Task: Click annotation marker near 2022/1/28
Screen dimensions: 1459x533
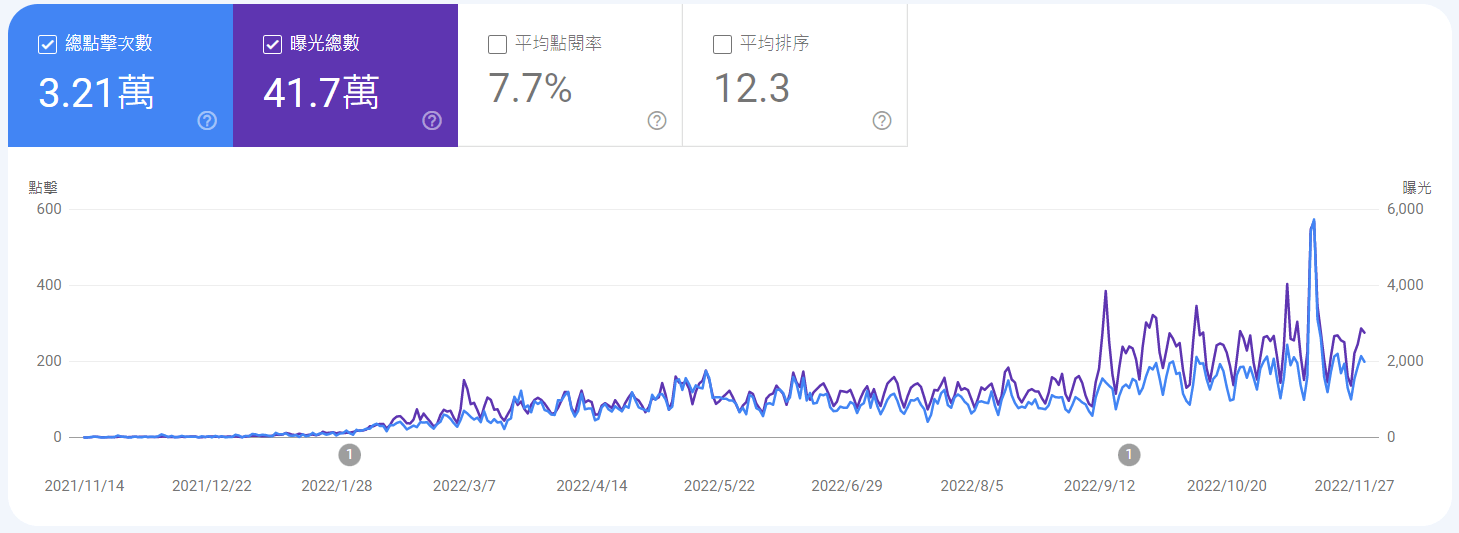Action: (349, 455)
